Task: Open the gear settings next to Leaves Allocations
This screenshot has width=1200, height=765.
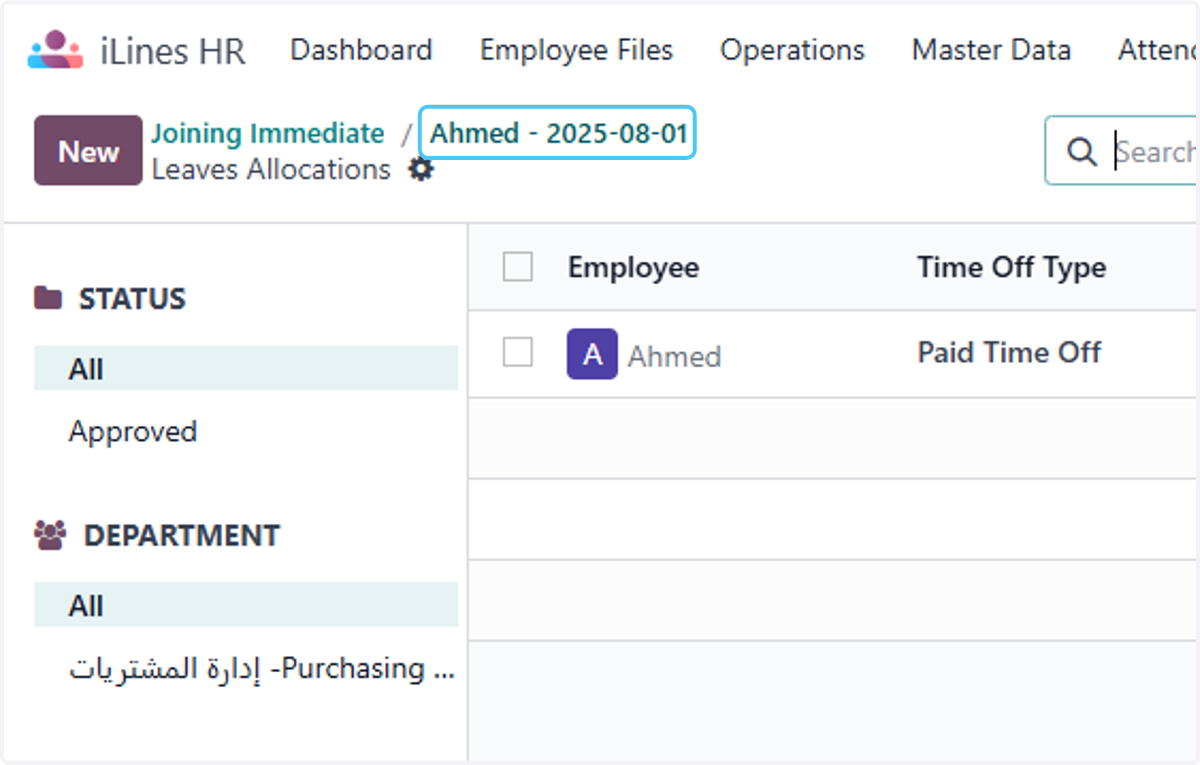Action: 421,170
